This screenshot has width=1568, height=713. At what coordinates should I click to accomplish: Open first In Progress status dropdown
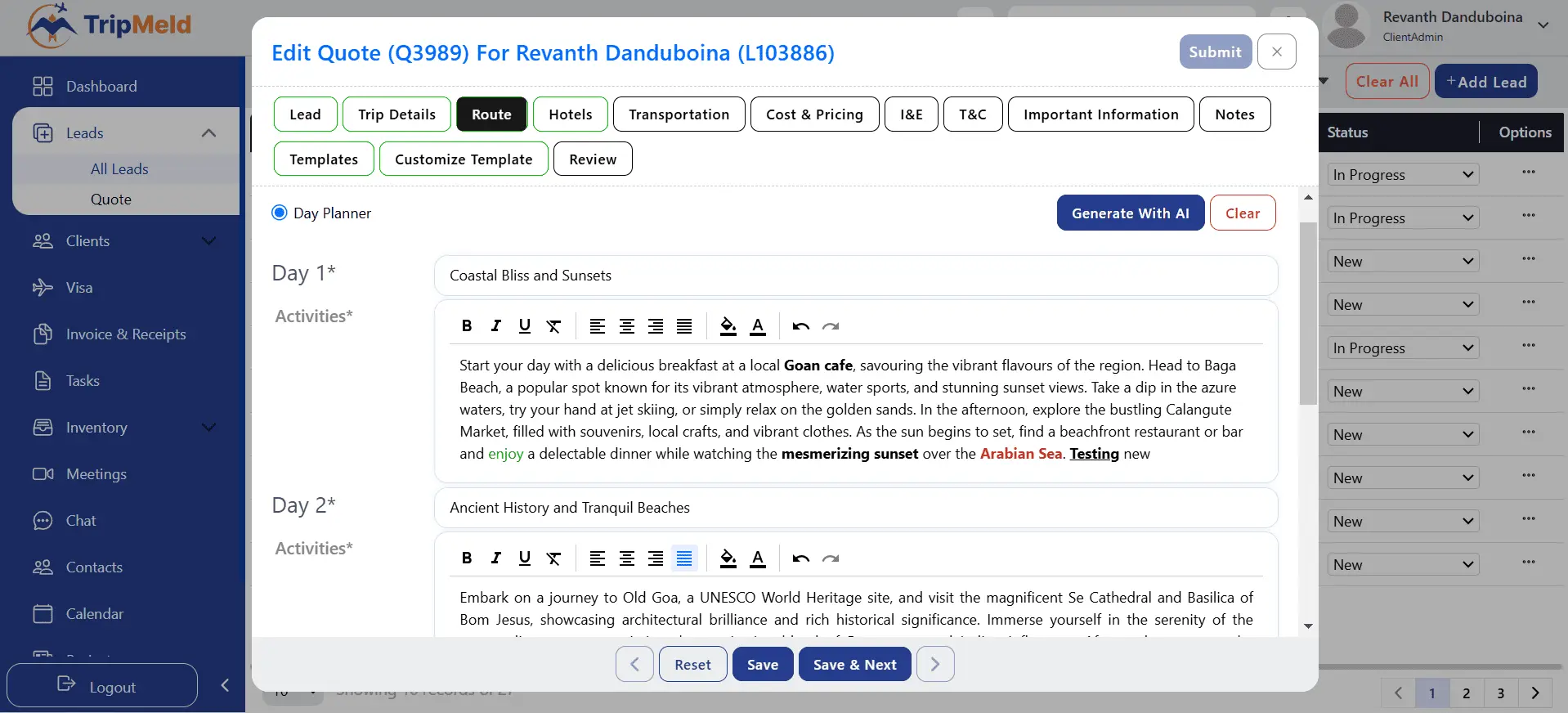1402,175
